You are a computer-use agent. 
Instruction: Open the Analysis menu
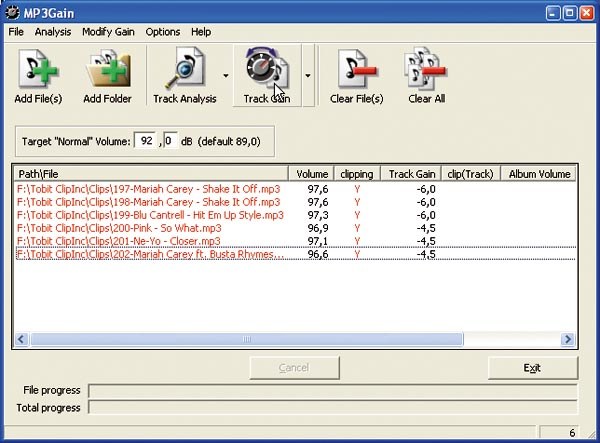click(x=53, y=32)
